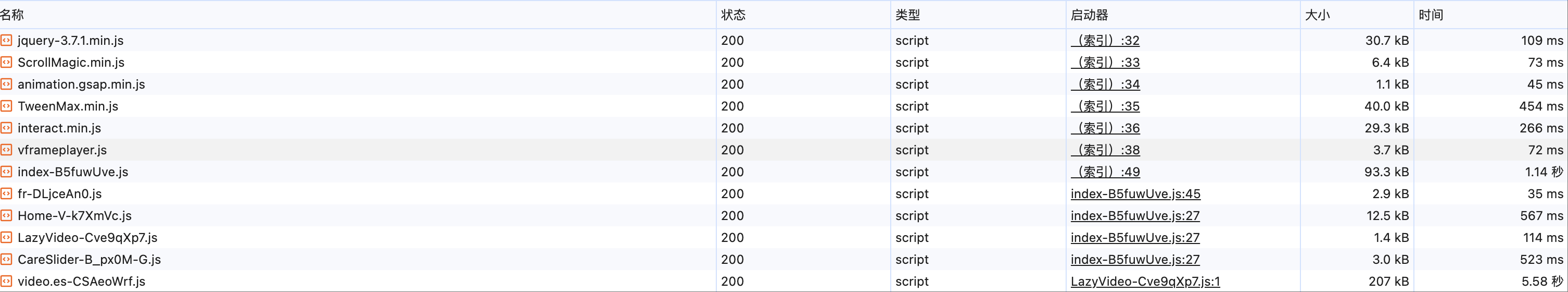
Task: Select the script icon for TweenMax.min.js
Action: [x=6, y=106]
